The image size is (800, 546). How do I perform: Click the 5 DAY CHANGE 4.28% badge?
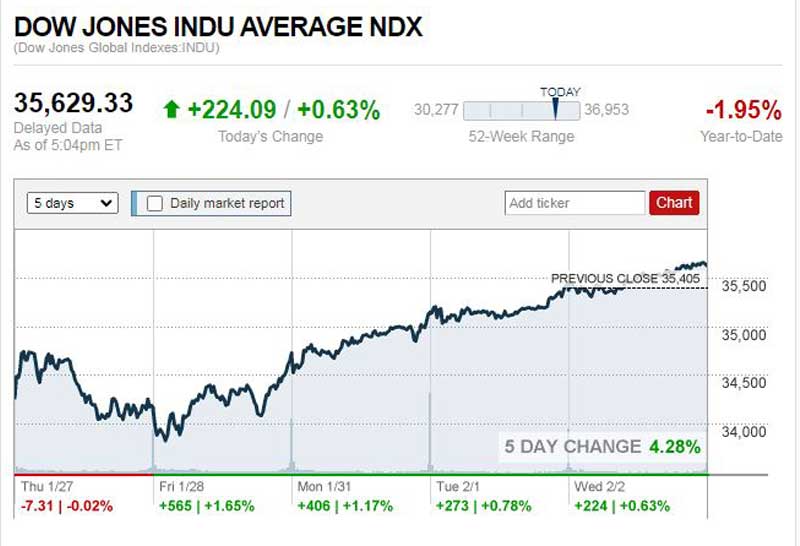pyautogui.click(x=602, y=446)
